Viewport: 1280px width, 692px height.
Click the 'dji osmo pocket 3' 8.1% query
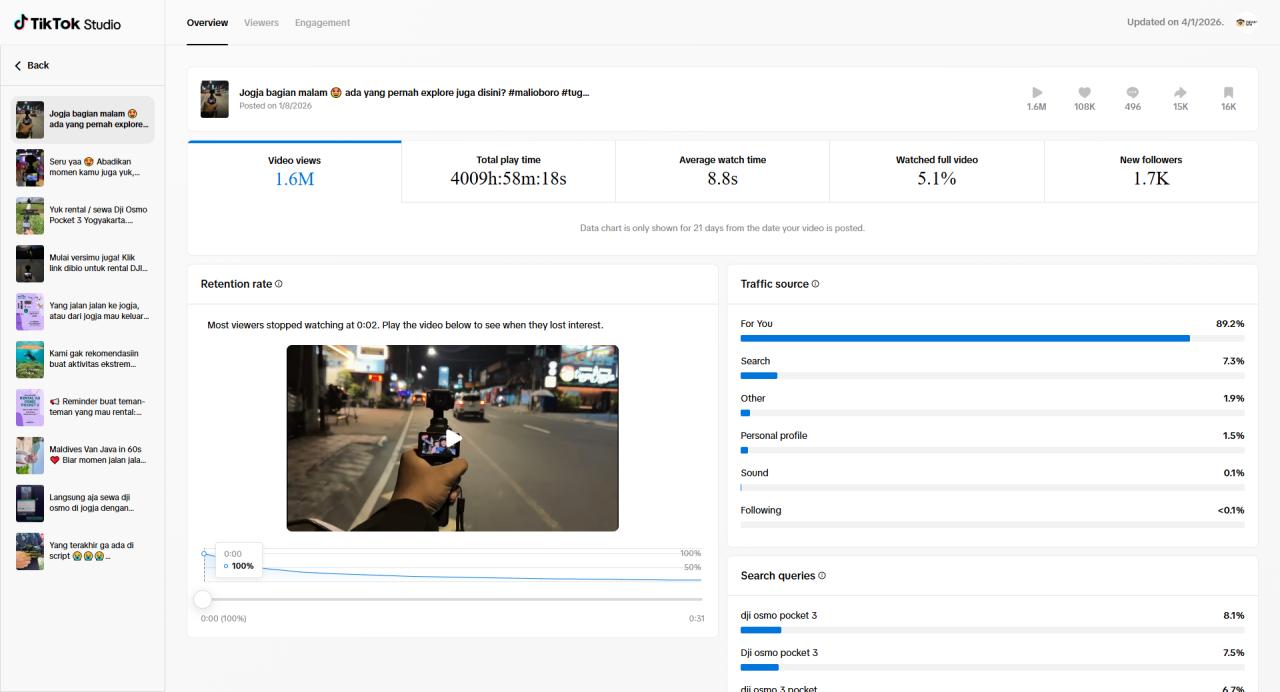coord(992,621)
